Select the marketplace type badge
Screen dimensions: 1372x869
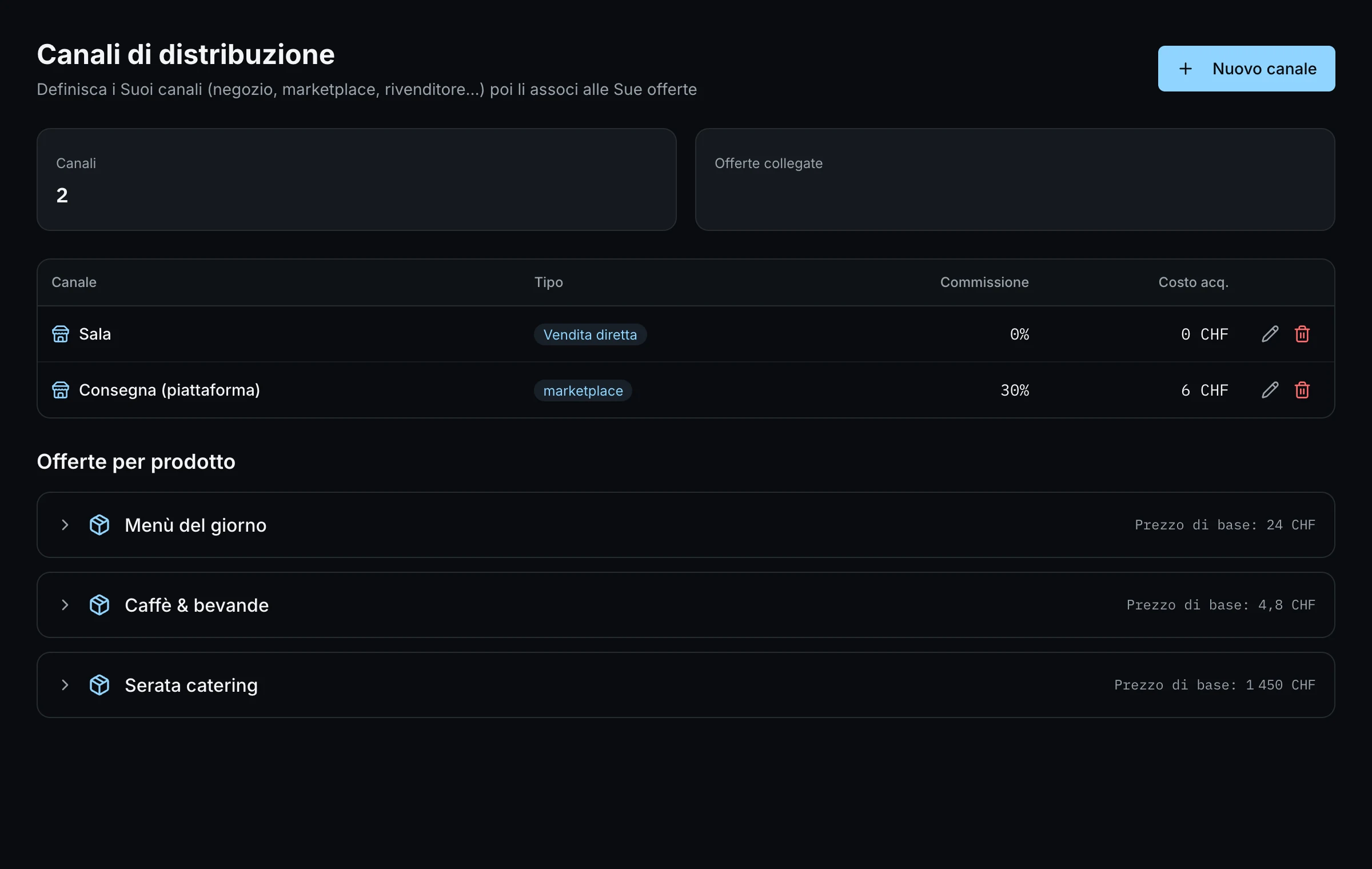tap(583, 390)
